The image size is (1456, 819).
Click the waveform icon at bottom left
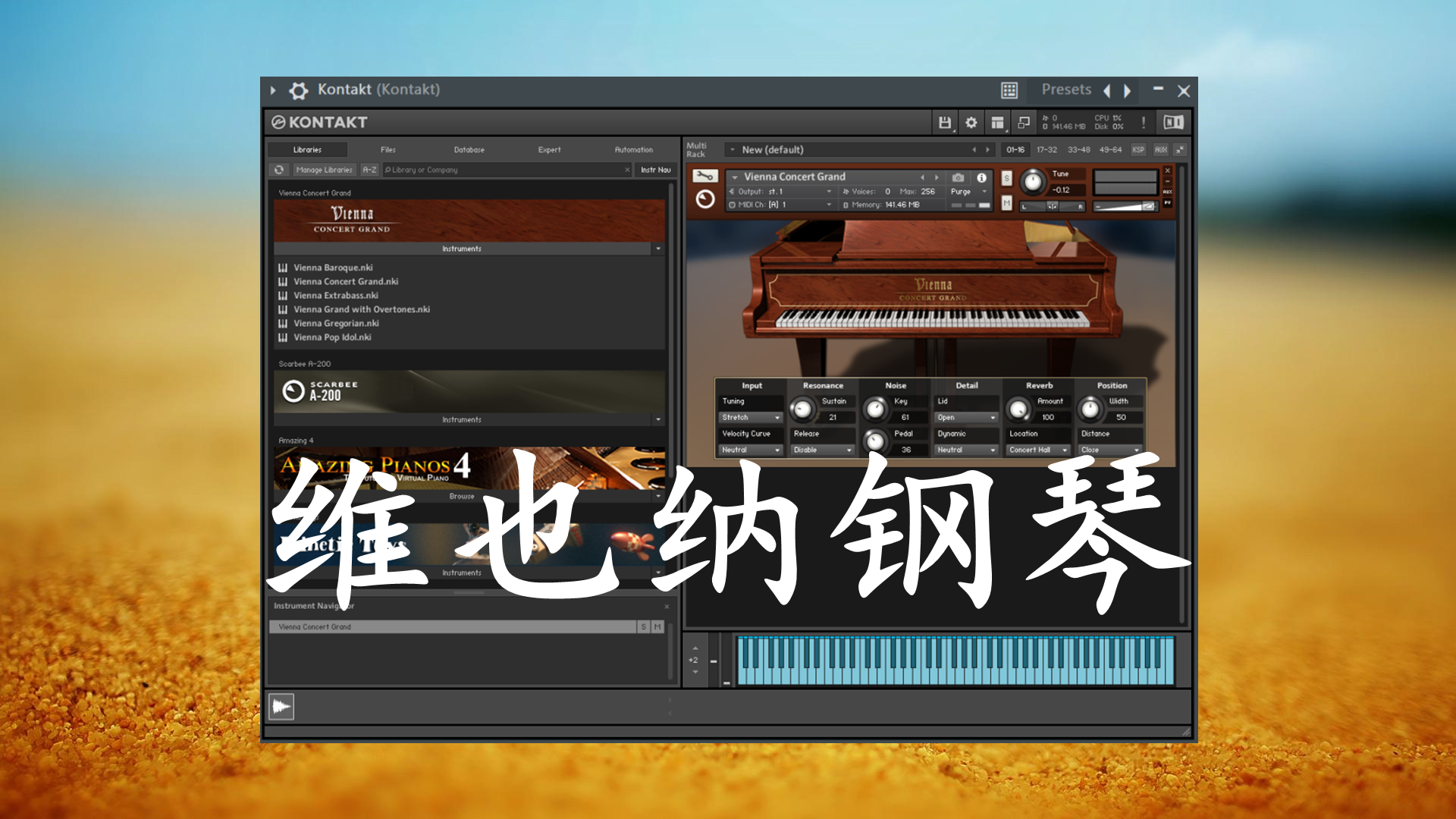[281, 707]
